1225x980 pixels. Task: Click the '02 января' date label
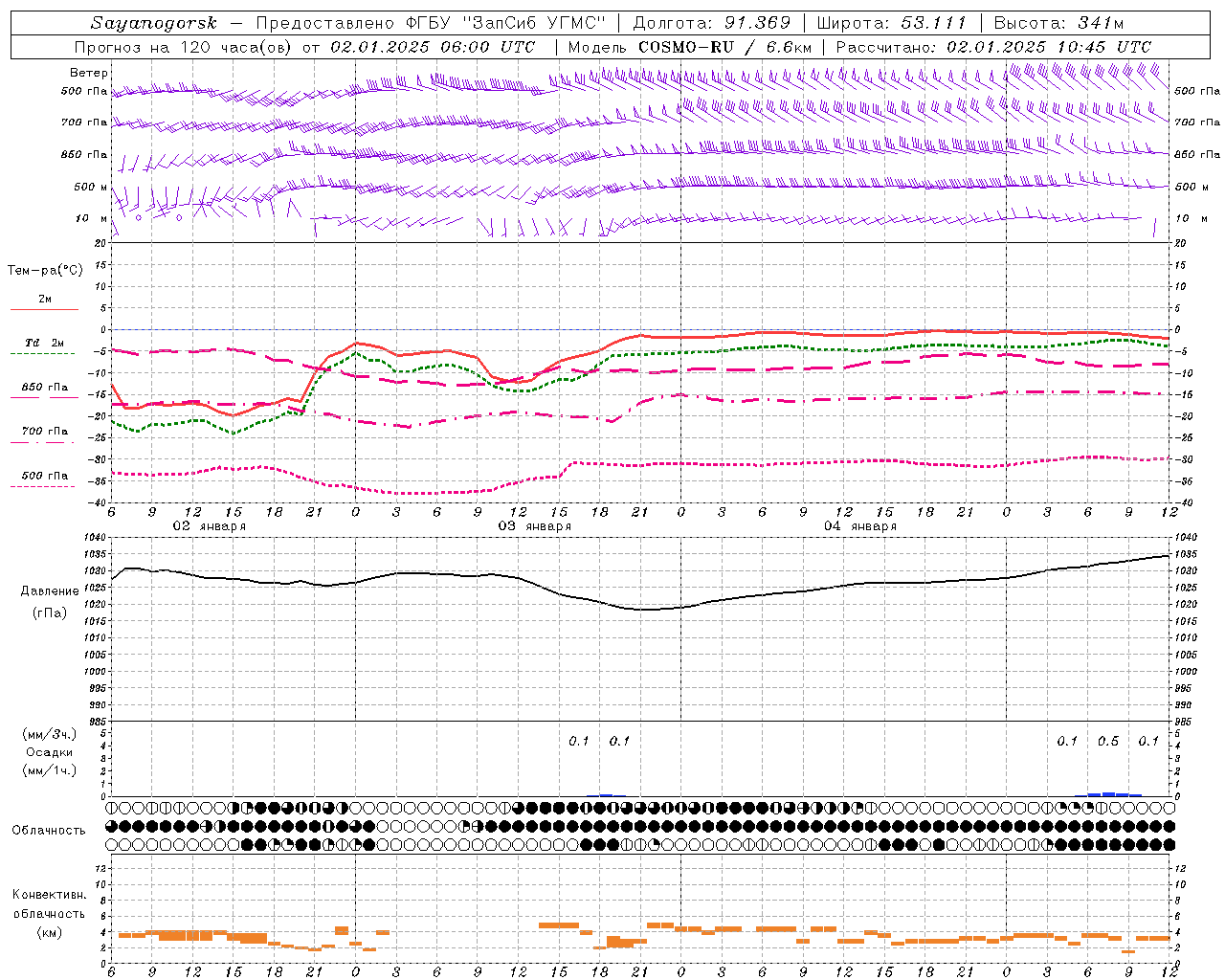click(x=209, y=526)
